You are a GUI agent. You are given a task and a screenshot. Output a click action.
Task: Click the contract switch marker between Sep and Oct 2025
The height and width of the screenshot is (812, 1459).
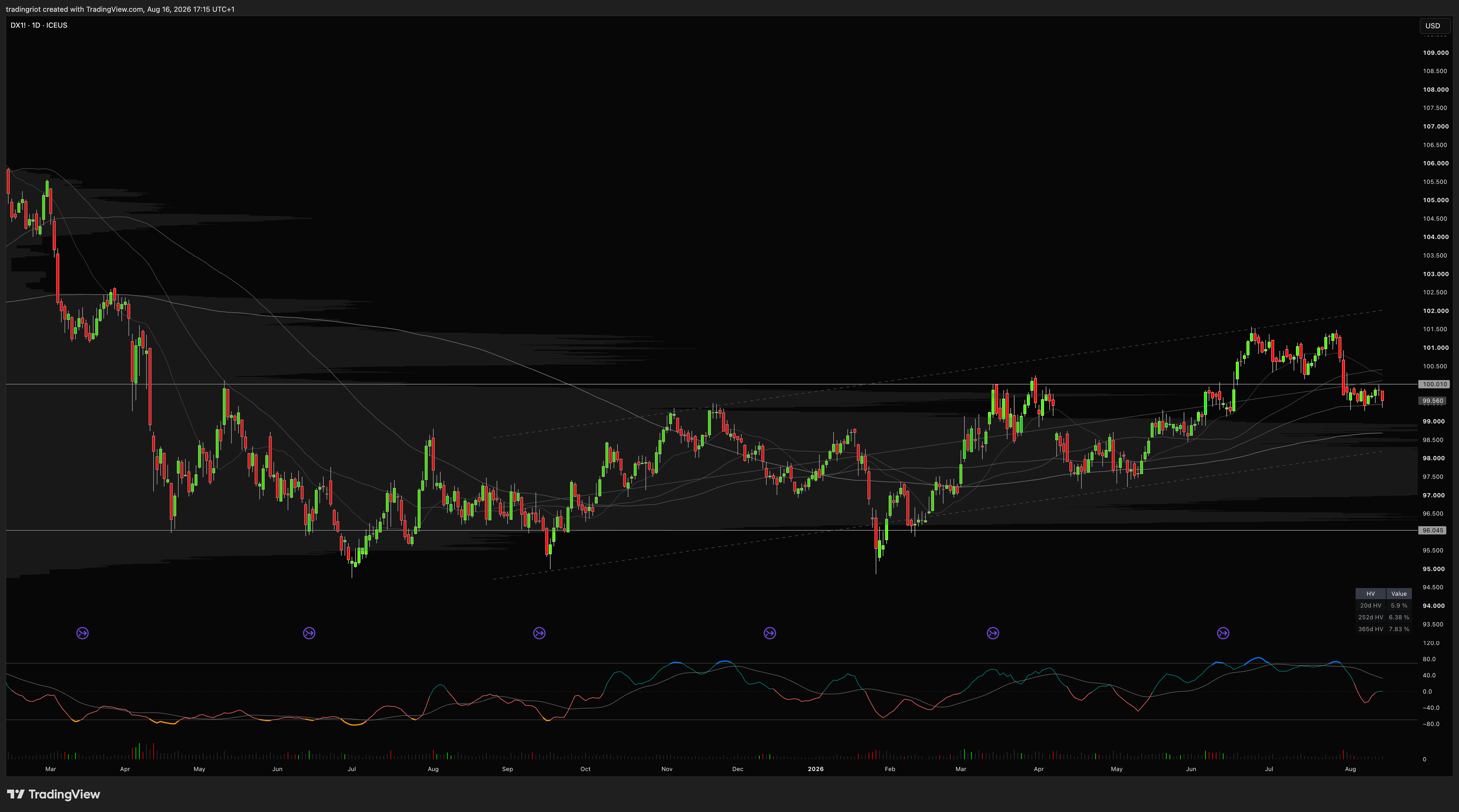coord(539,633)
